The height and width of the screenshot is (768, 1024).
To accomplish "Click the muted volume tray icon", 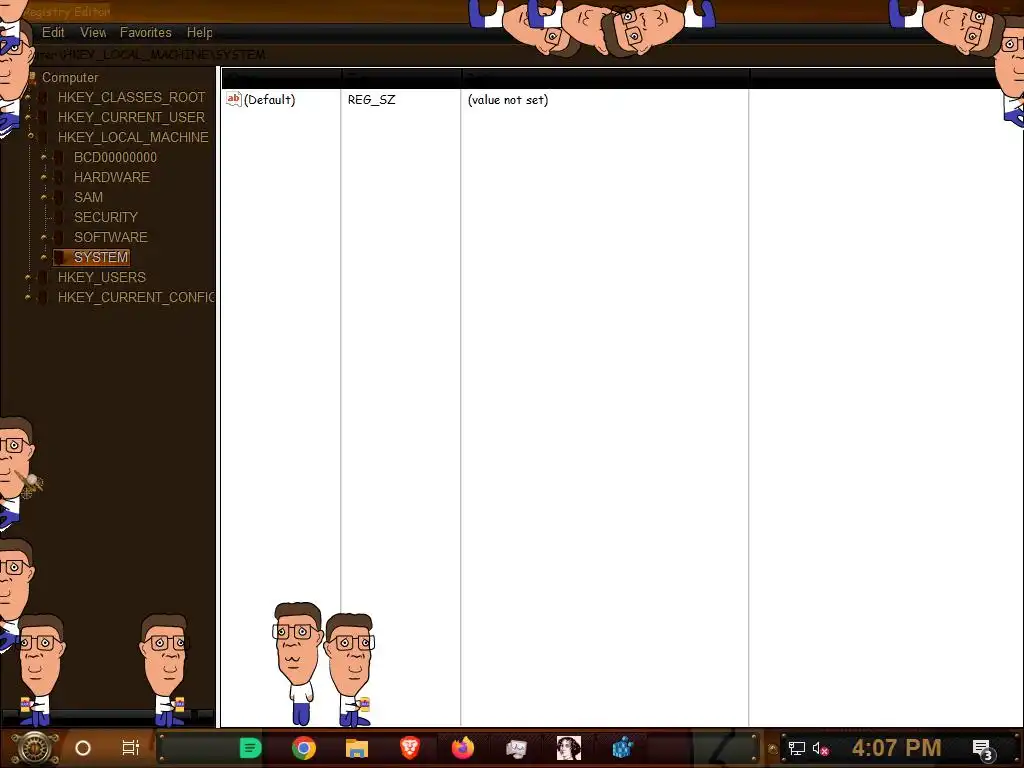I will point(821,748).
